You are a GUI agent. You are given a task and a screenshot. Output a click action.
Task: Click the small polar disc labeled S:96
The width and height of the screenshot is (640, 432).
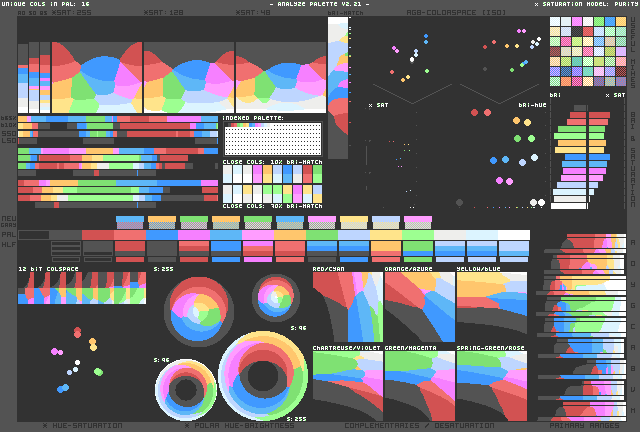275,296
